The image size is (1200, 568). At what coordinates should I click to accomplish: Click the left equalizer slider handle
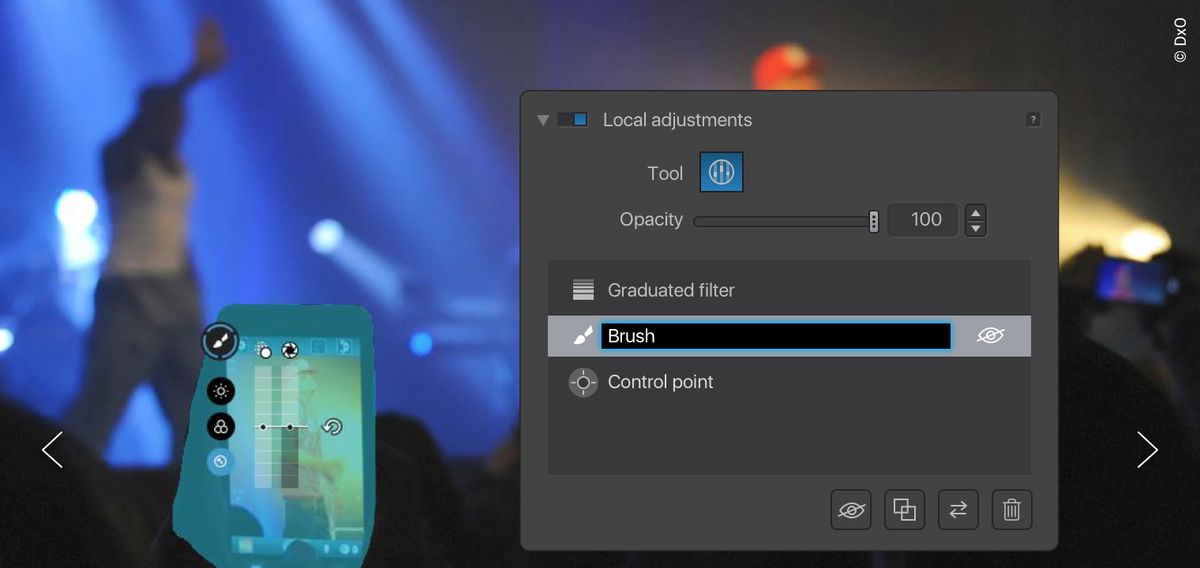263,427
